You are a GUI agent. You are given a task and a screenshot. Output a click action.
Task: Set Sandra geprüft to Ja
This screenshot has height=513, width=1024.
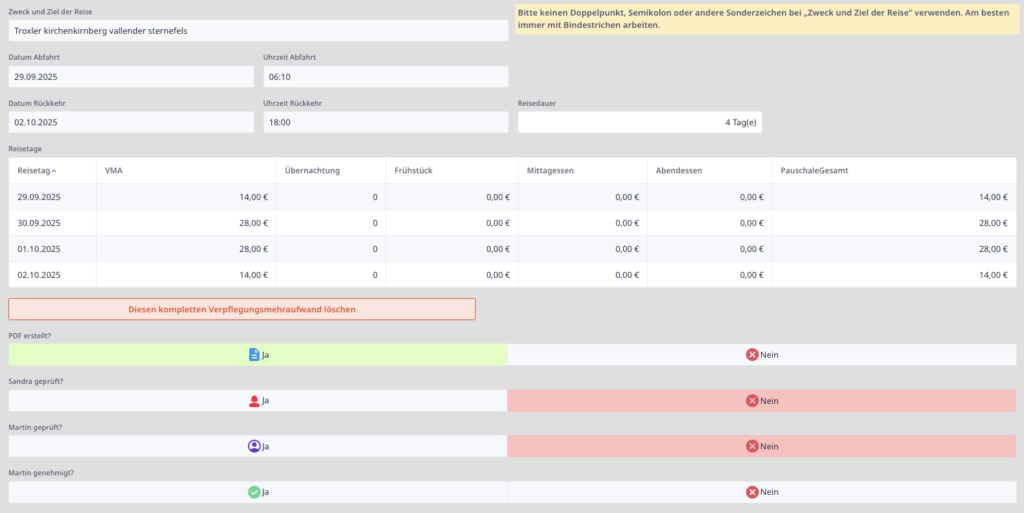(x=258, y=401)
